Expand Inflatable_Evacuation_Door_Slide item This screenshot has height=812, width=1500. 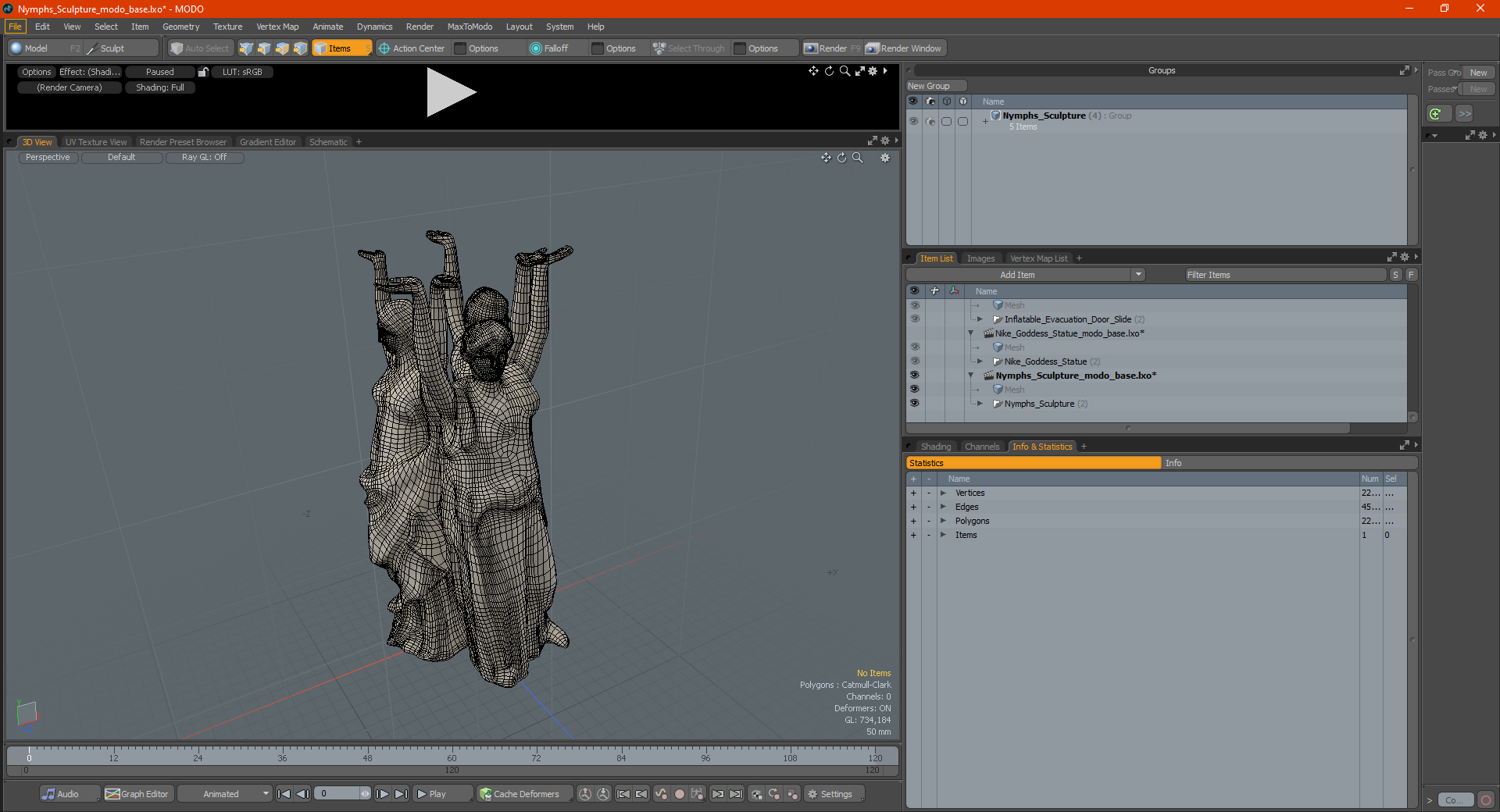coord(980,319)
